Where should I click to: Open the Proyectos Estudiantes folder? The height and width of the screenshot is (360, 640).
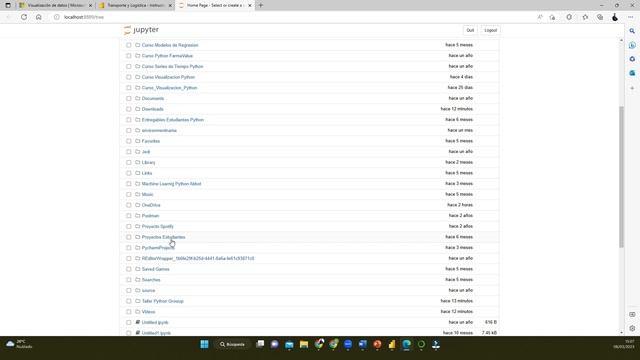coord(163,237)
